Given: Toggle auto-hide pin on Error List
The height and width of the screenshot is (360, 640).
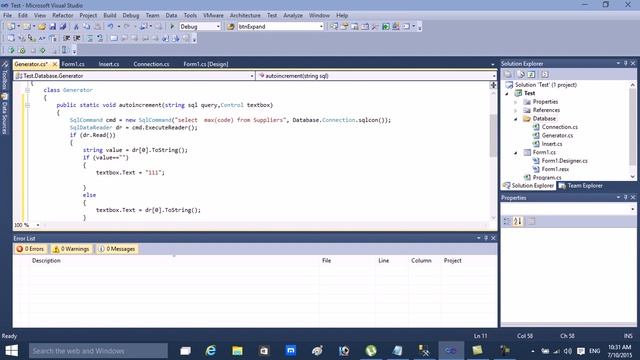Looking at the screenshot, I should [x=486, y=238].
